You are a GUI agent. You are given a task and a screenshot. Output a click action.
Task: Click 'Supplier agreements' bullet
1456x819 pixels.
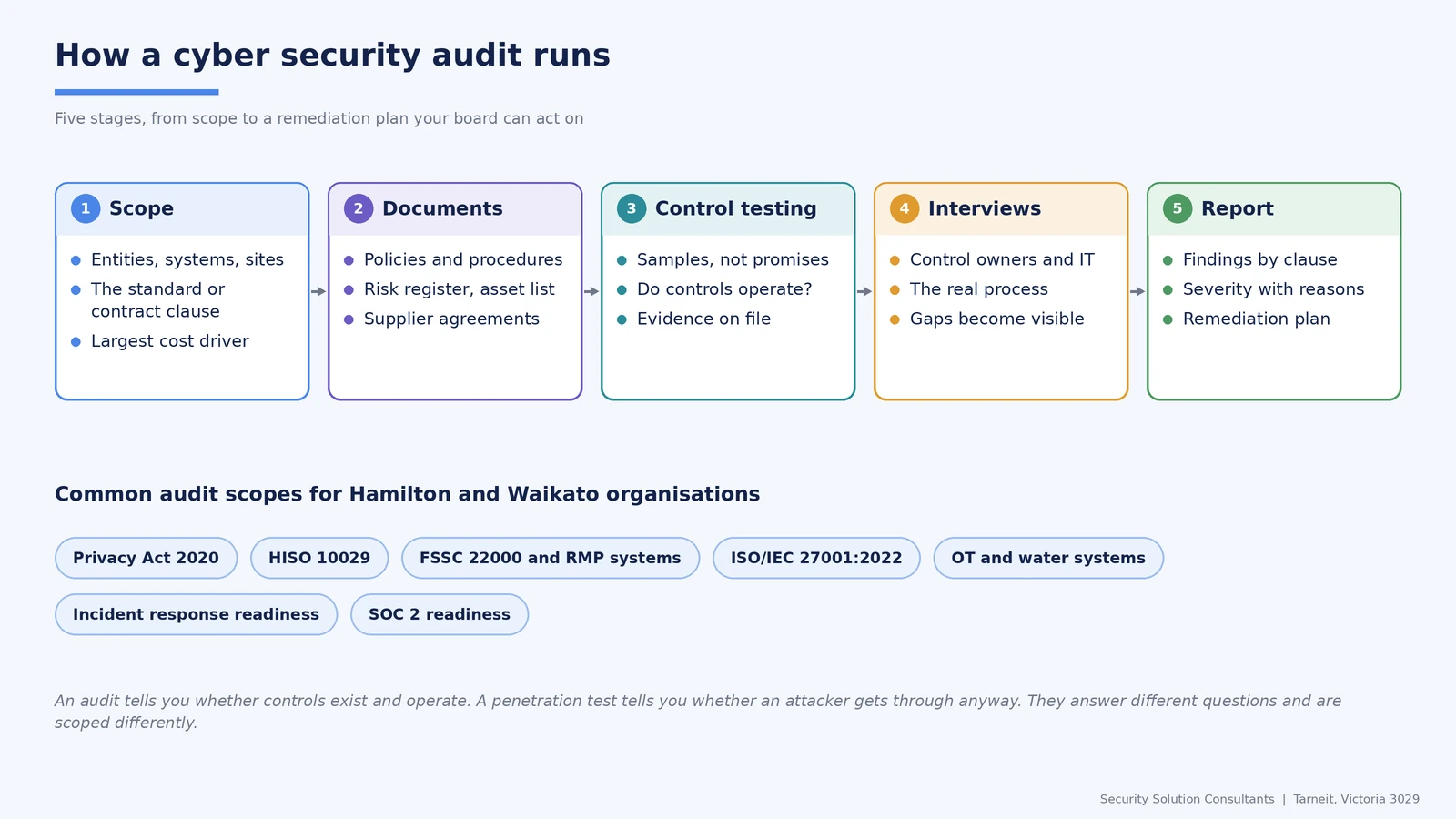(x=451, y=319)
